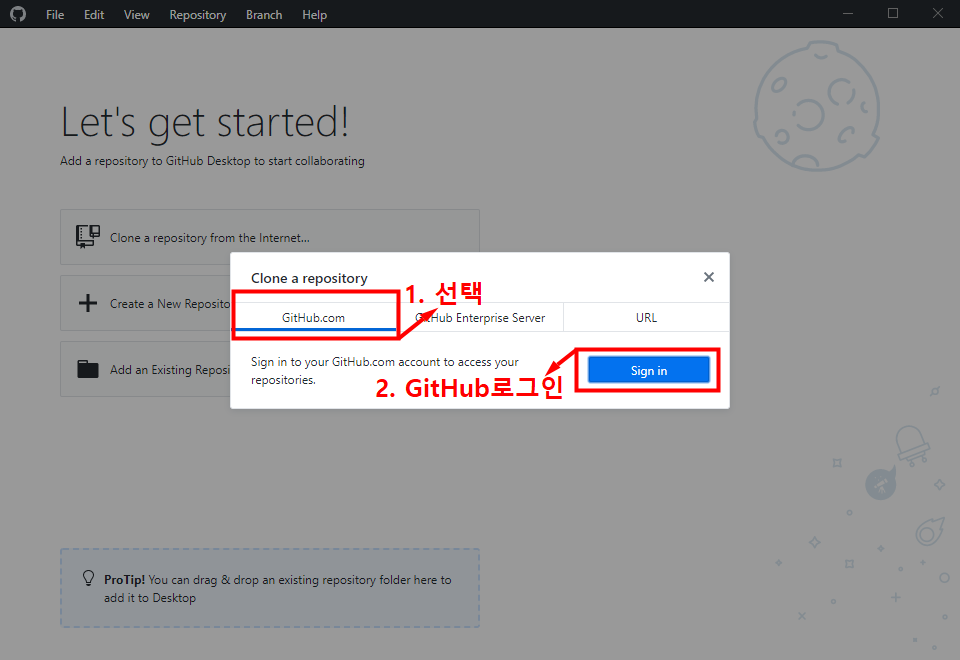Open the View menu
Screen dimensions: 960x660
136,14
